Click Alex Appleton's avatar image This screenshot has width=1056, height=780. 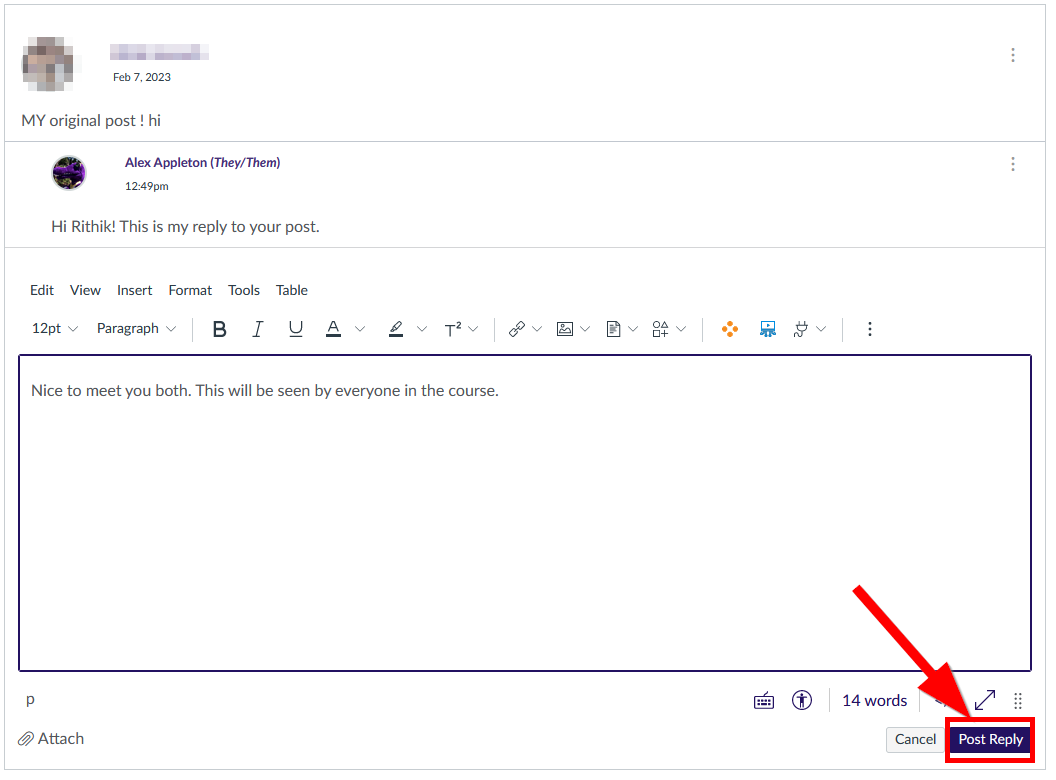(x=69, y=173)
